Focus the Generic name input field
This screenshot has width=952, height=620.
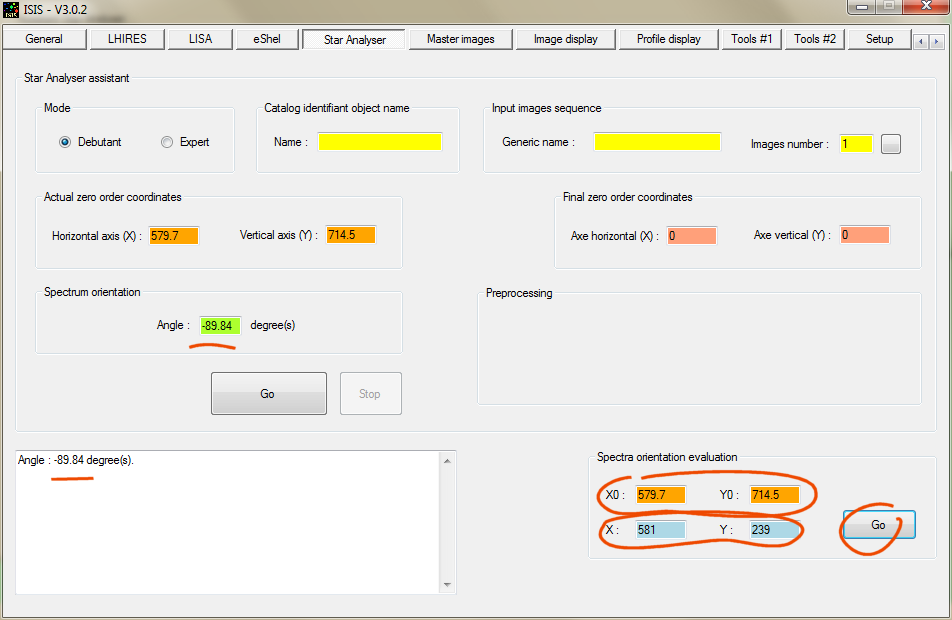pyautogui.click(x=657, y=142)
